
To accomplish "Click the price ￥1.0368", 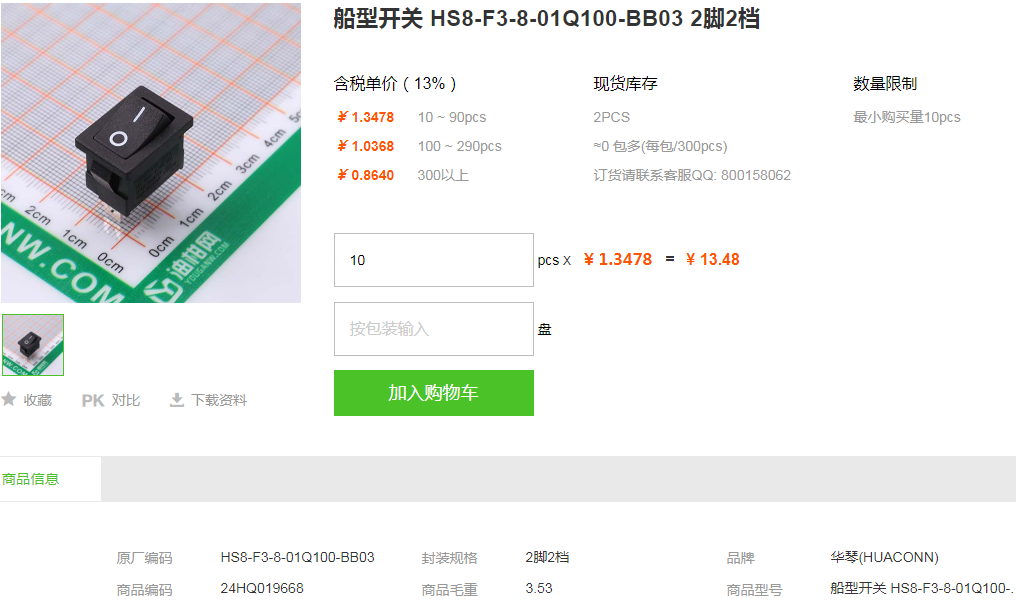I will tap(365, 146).
